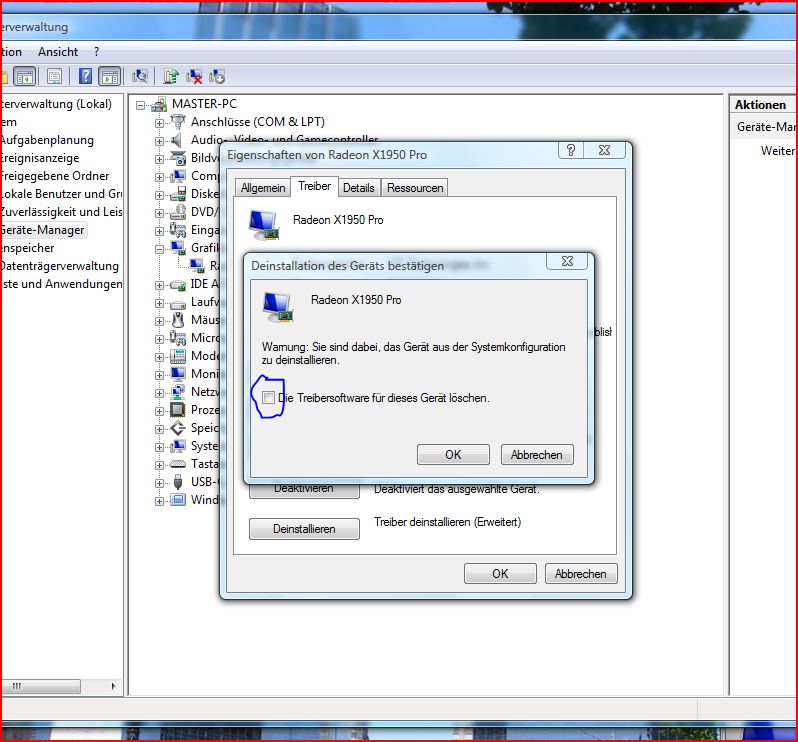This screenshot has height=742, width=798.
Task: Select Freigegebene Ordner in the left tree
Action: click(54, 176)
